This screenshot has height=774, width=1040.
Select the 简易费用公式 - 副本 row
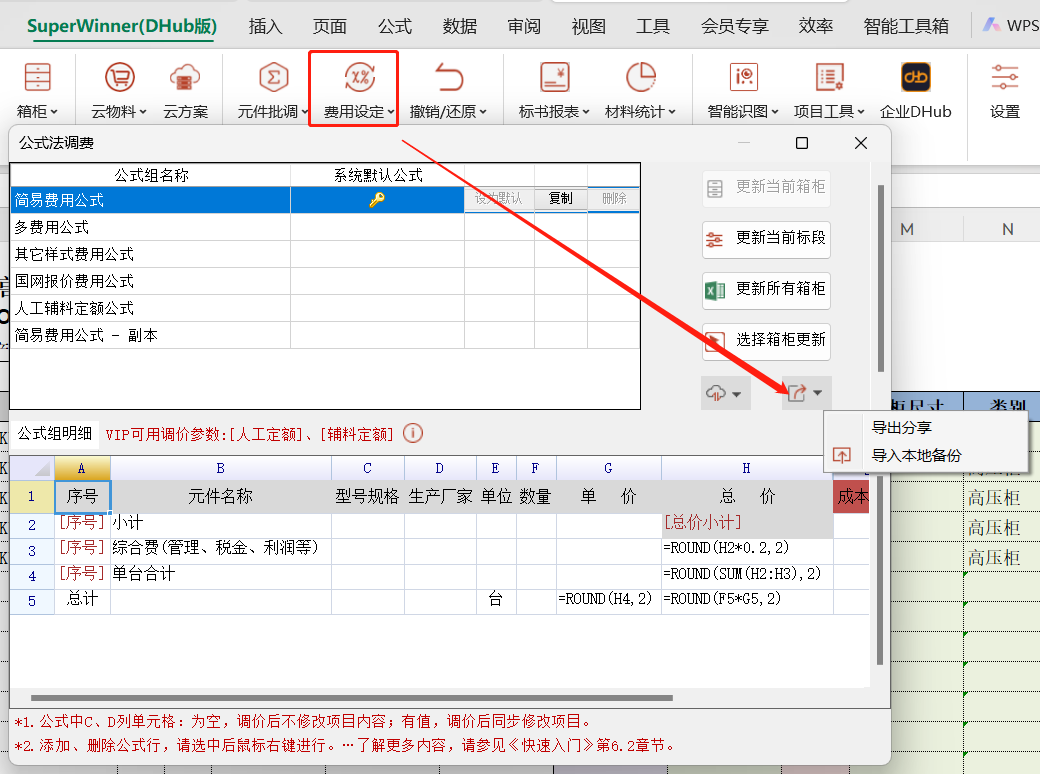pos(325,336)
